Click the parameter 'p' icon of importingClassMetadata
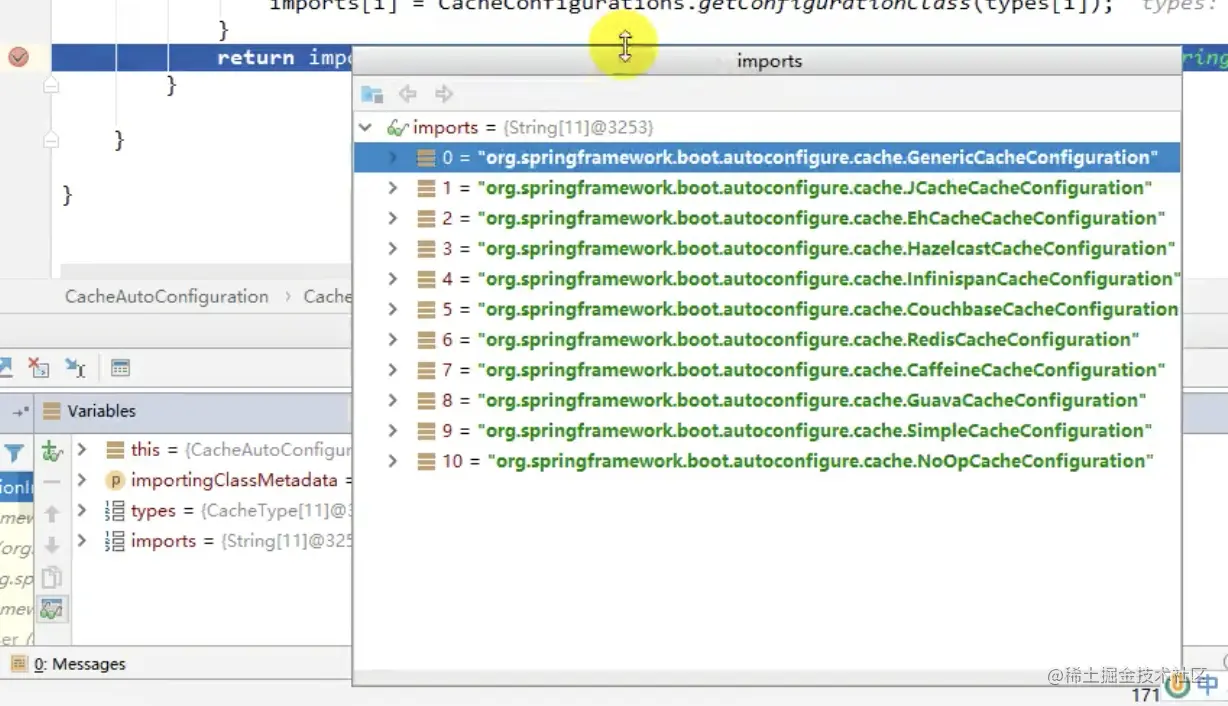This screenshot has width=1228, height=706. [115, 480]
